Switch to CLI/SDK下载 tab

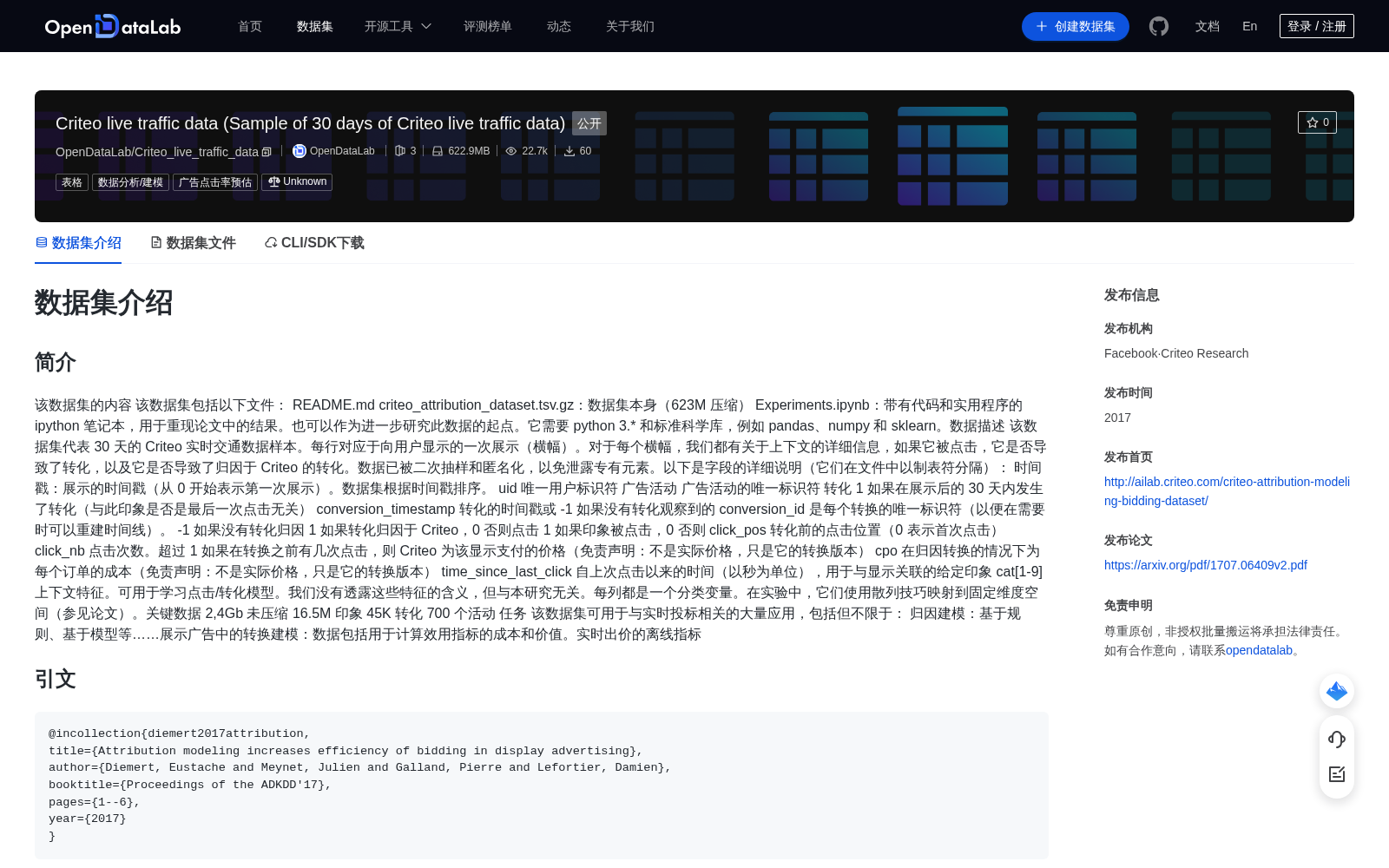(314, 243)
